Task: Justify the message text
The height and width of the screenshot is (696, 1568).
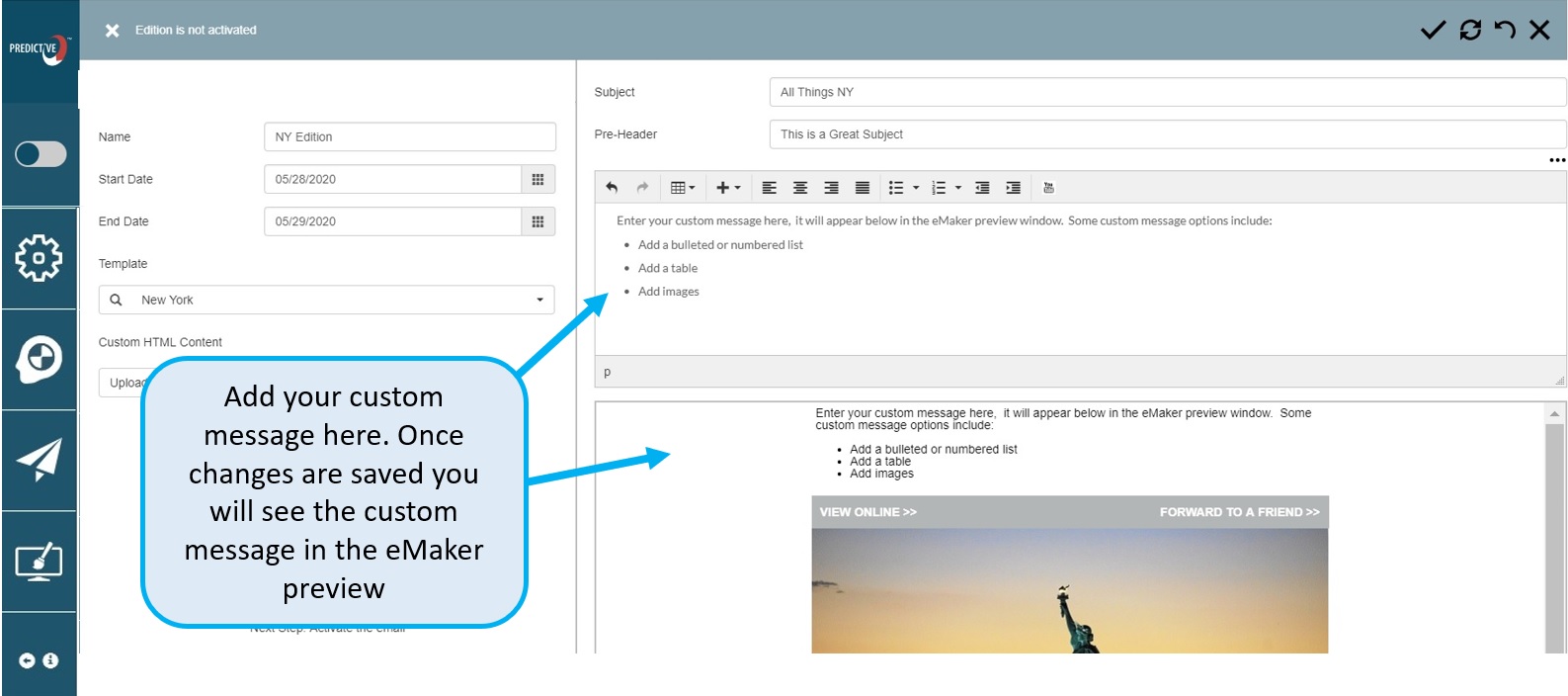Action: coord(863,188)
